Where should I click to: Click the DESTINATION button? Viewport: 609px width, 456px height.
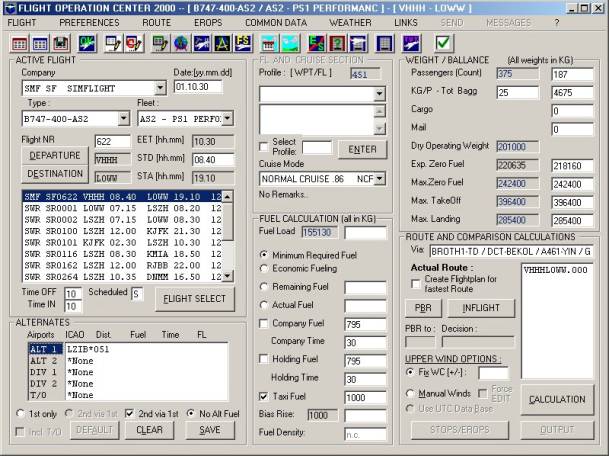point(55,174)
